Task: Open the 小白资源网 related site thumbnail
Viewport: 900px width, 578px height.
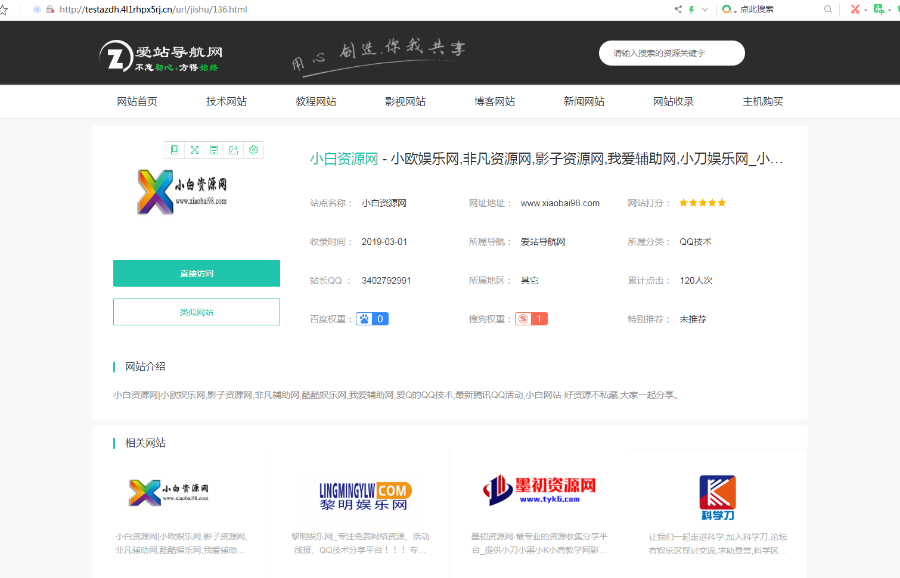Action: tap(169, 492)
